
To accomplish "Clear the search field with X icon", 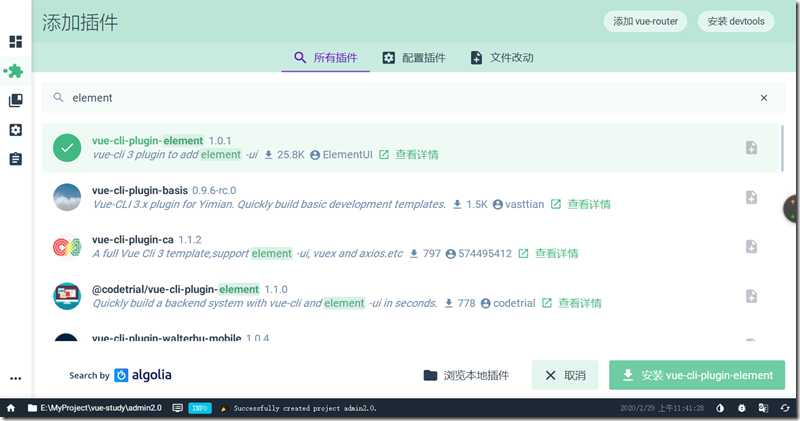I will [764, 97].
